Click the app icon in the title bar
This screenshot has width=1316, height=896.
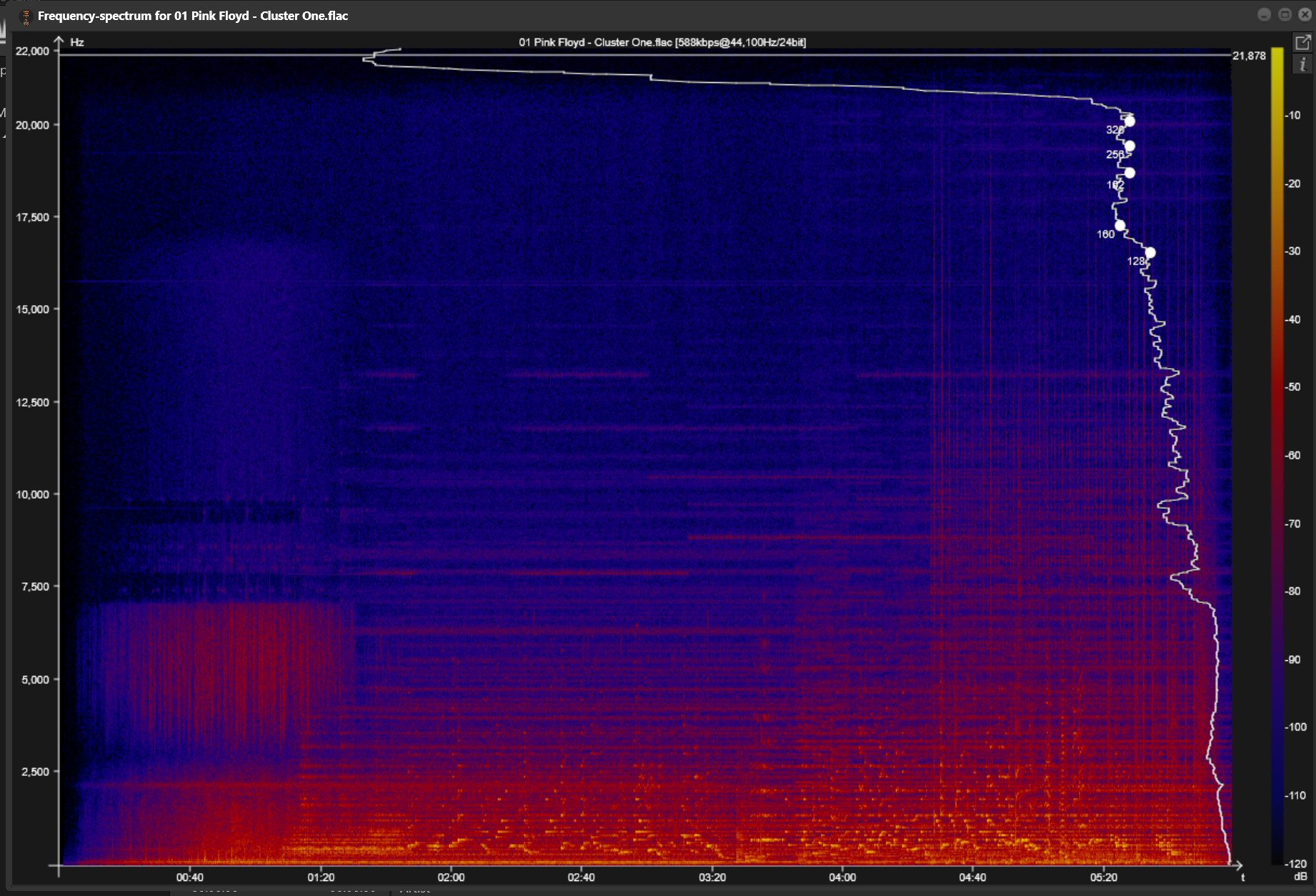[x=26, y=16]
